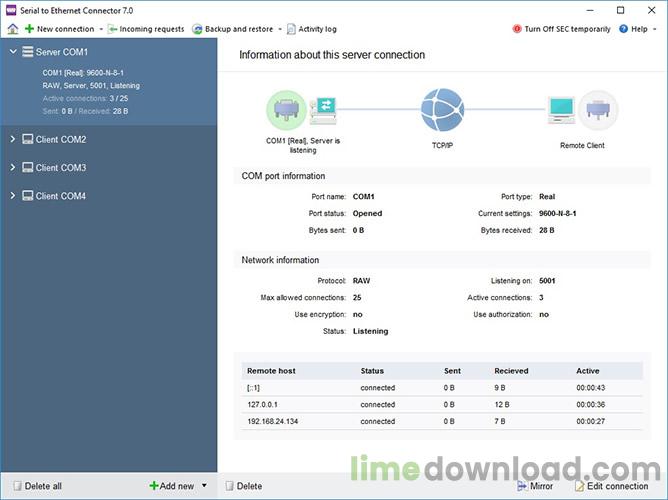Collapse the Server COM1 tree node
The width and height of the screenshot is (668, 500).
tap(13, 52)
